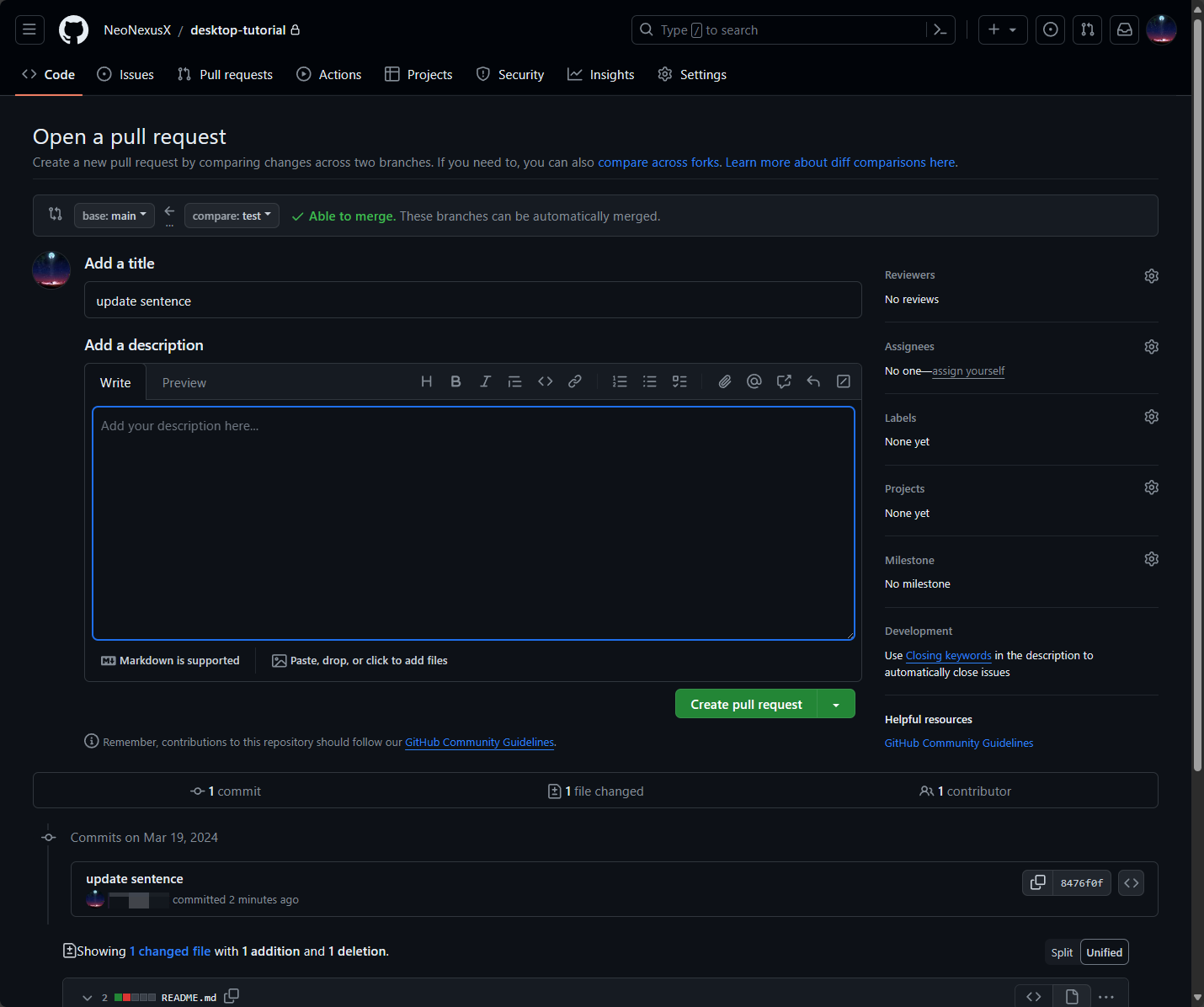Open pull requests icon in header
1204x1007 pixels.
click(1087, 29)
